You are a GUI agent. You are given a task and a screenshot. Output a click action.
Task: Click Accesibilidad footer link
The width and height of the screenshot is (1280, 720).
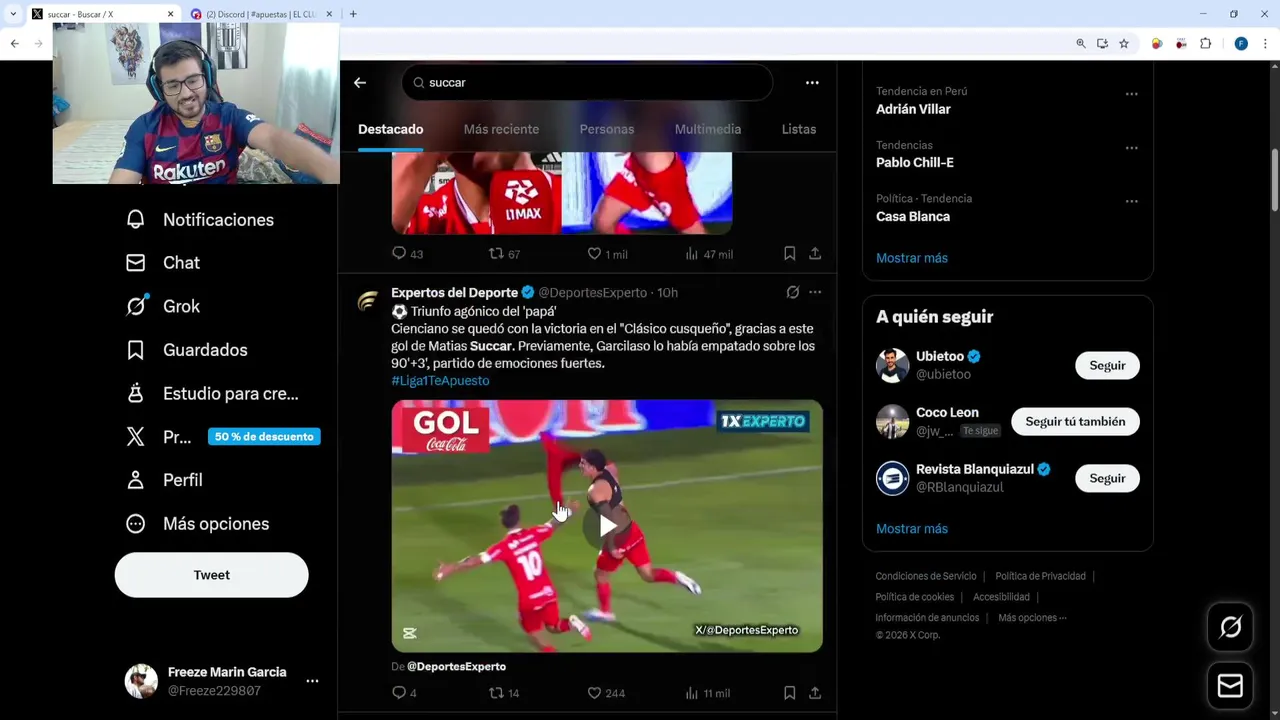pos(1001,597)
